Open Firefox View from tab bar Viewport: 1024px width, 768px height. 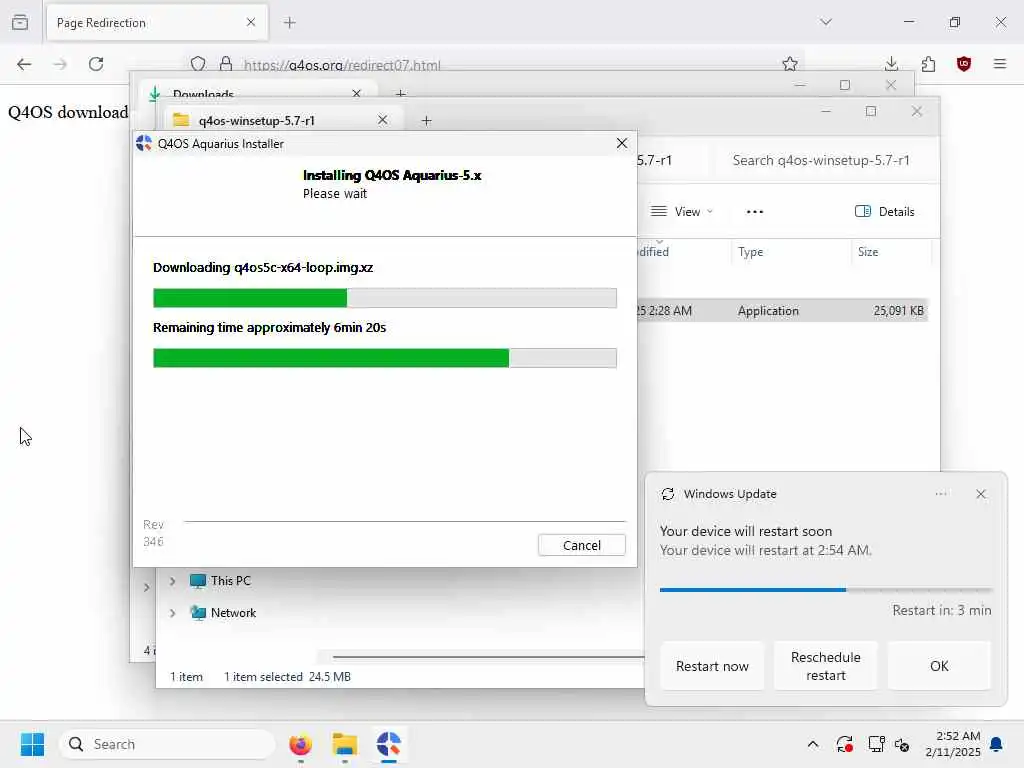[x=20, y=23]
